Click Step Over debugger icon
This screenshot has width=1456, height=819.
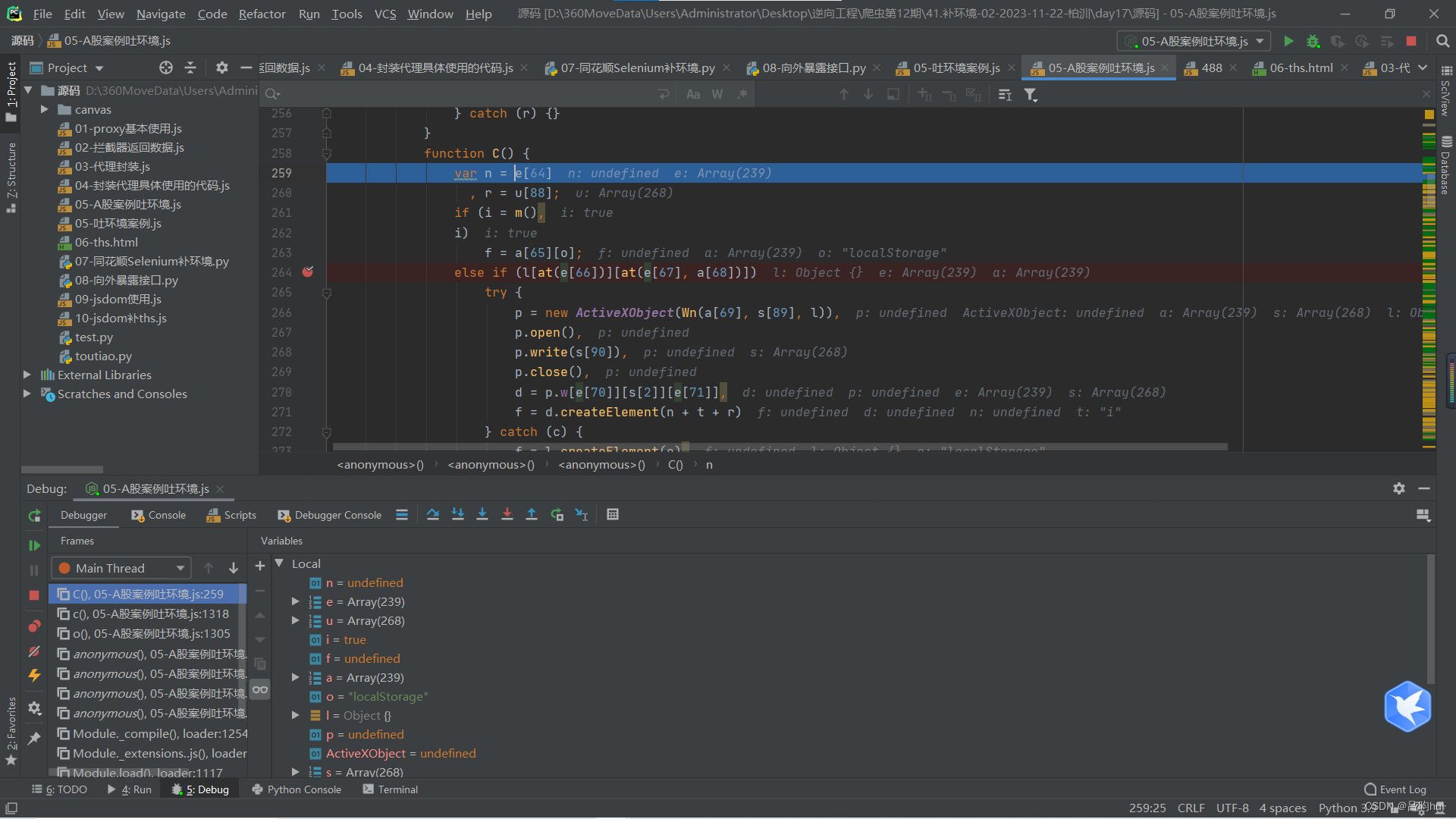click(433, 515)
